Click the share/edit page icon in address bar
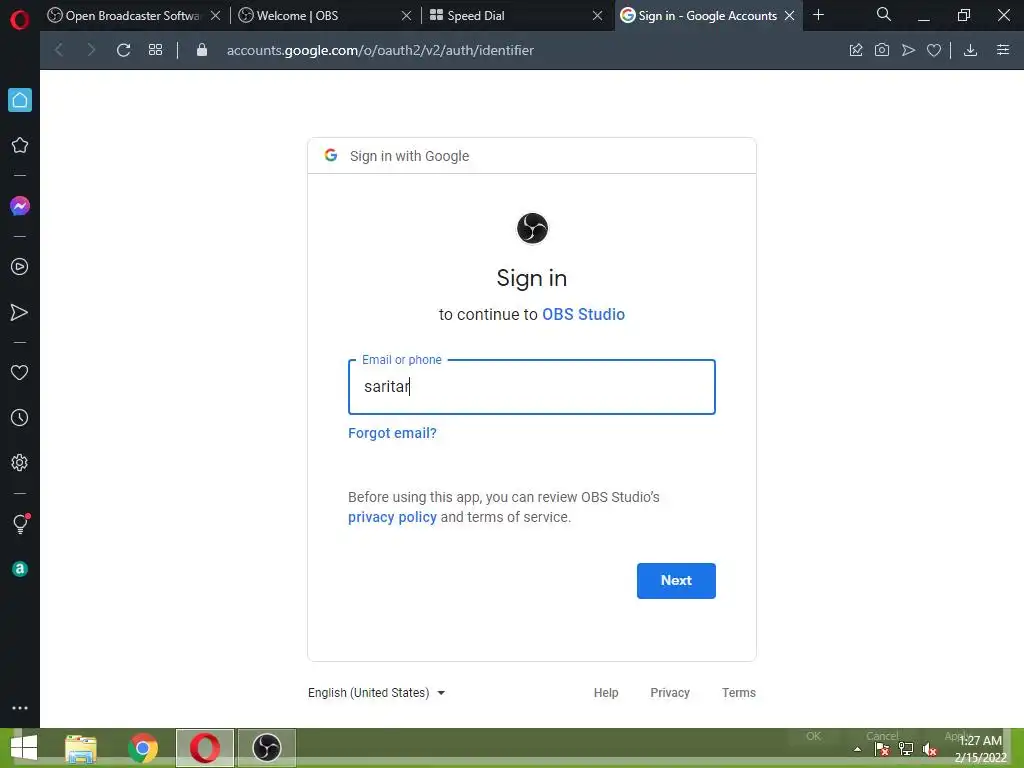The height and width of the screenshot is (768, 1024). (x=856, y=50)
